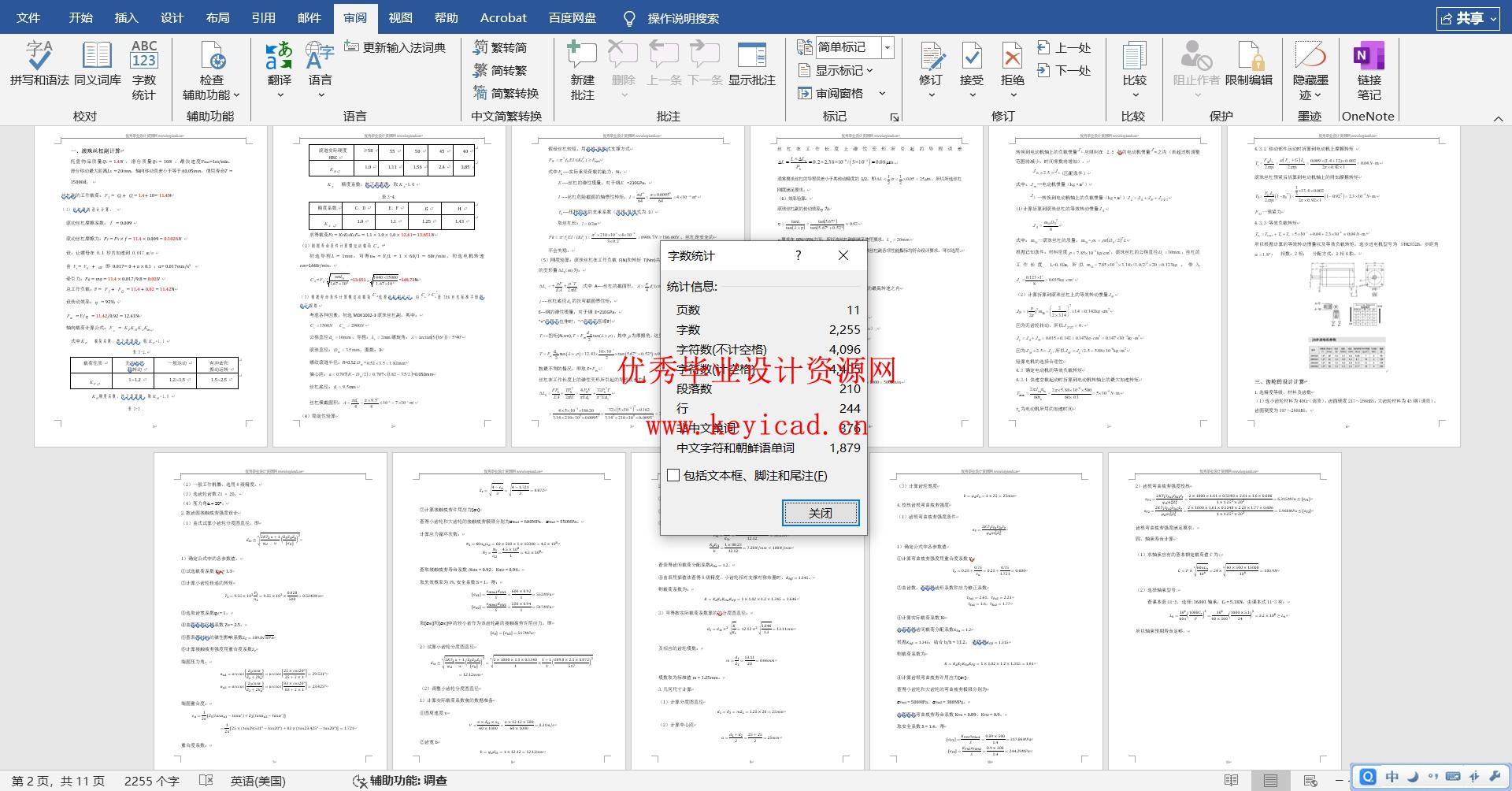Click the input method keyboard icon
Screen dimensions: 1512x791
[x=1453, y=777]
